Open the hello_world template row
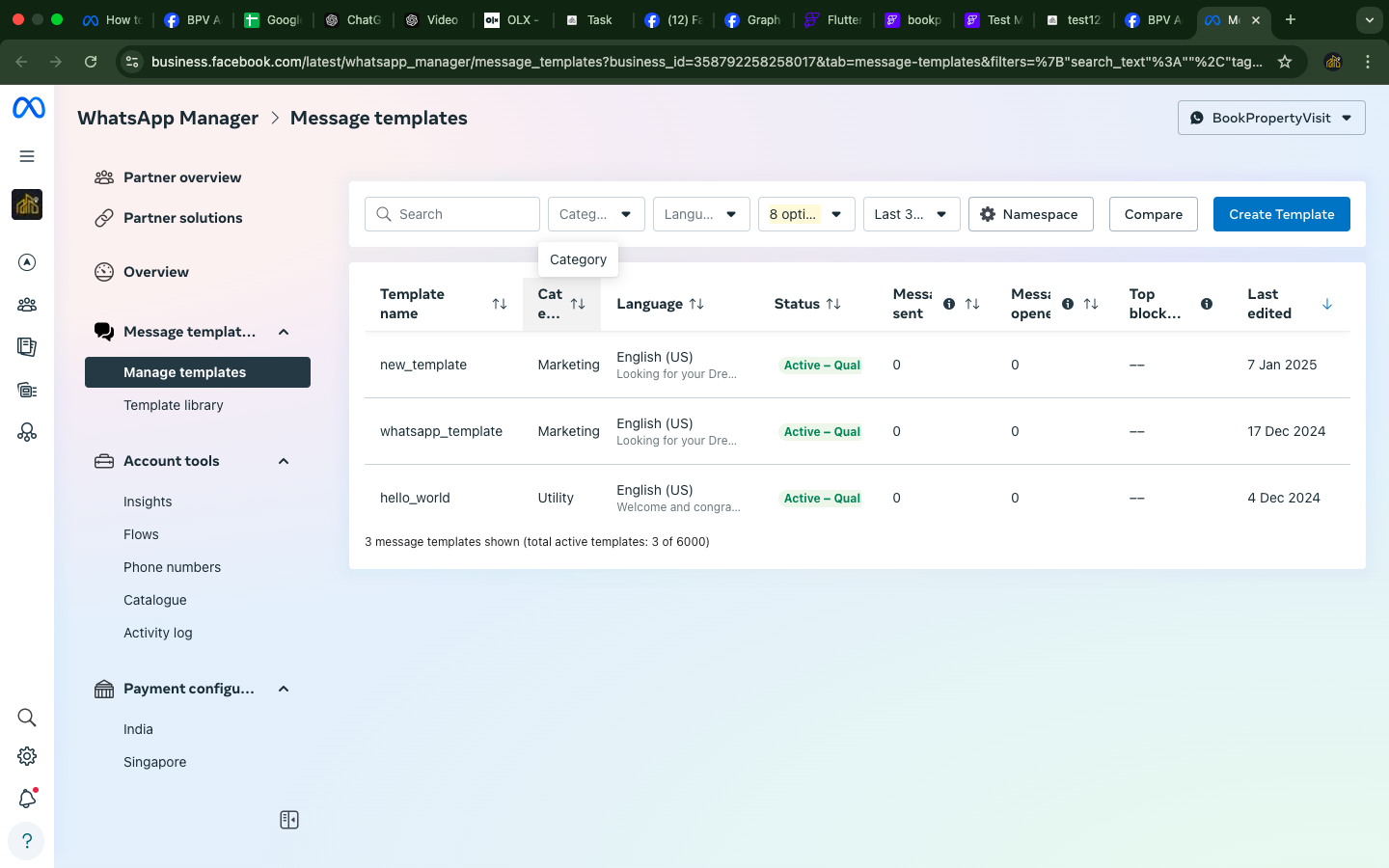This screenshot has height=868, width=1389. click(858, 498)
